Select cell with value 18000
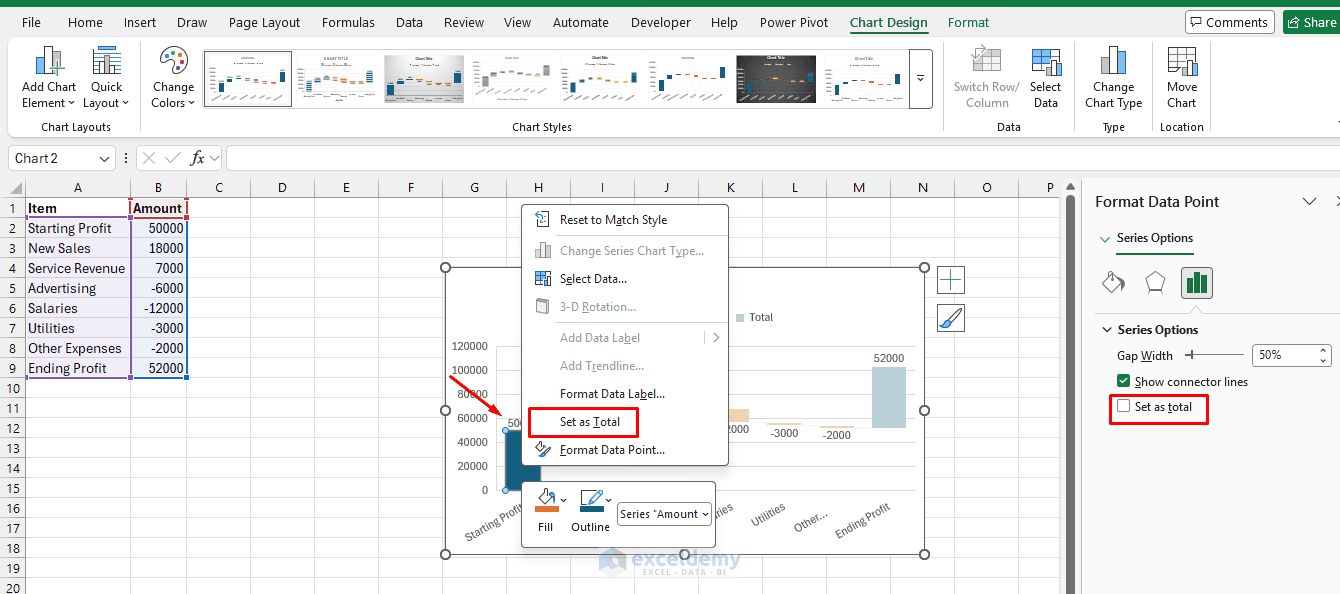Image resolution: width=1340 pixels, height=594 pixels. pos(159,248)
